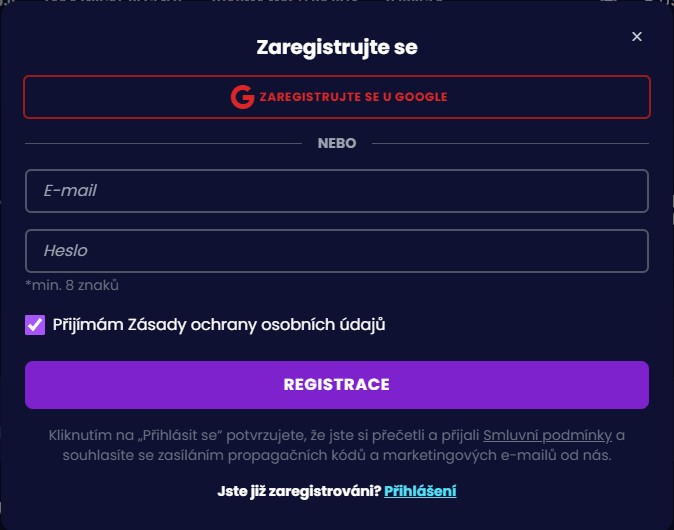Click into the Heslo password field
Screen dimensions: 674x530
click(x=337, y=251)
